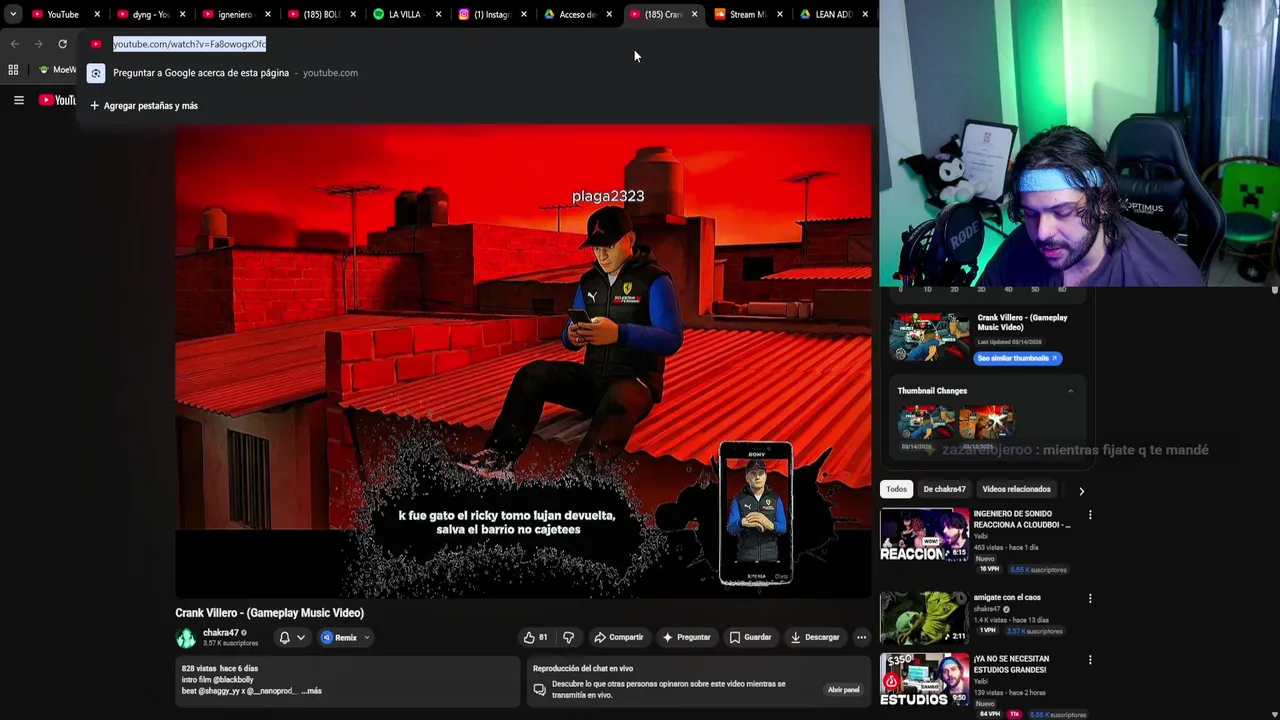Open options menu for INGENIERO DE SONIDO video
The image size is (1280, 720).
click(x=1090, y=515)
